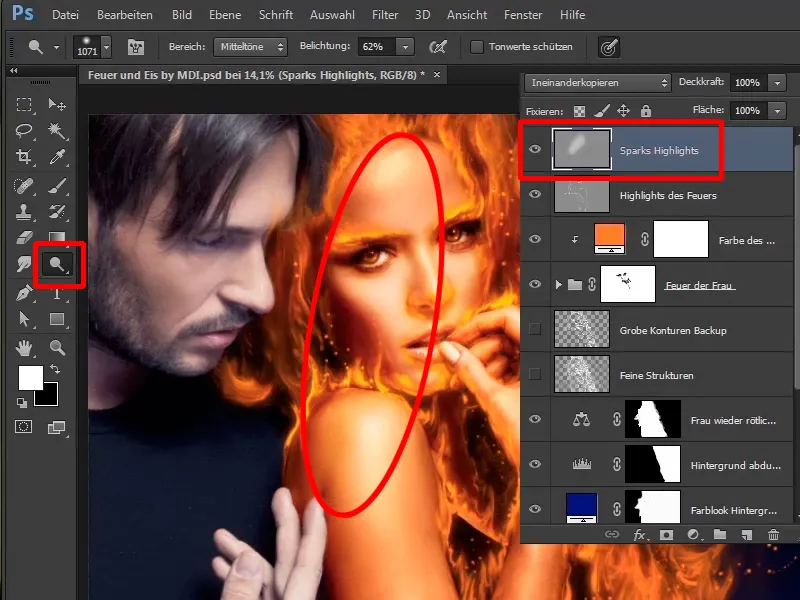Select the Gradient tool

57,237
